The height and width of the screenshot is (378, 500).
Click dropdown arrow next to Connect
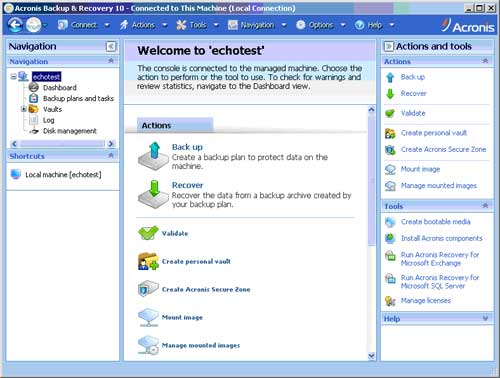[x=107, y=25]
